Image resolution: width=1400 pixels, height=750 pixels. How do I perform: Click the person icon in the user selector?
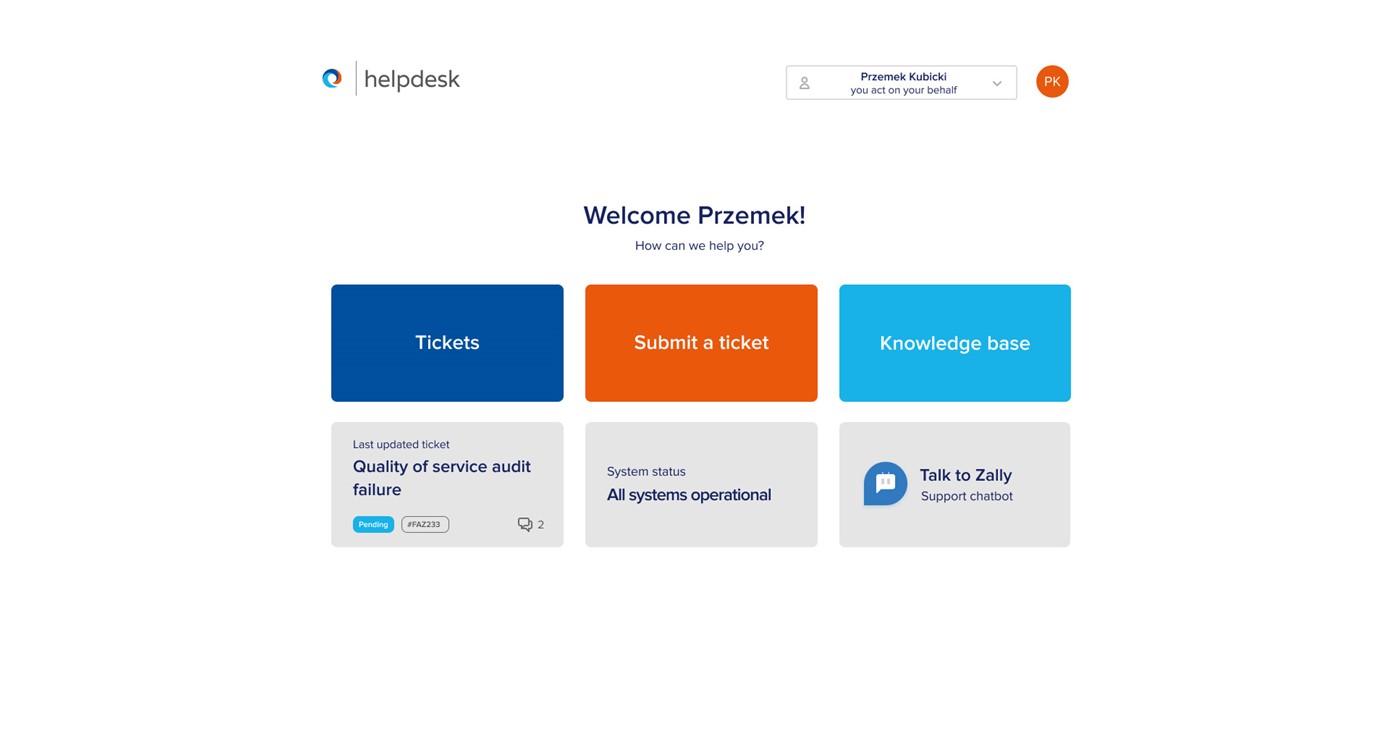[x=804, y=83]
